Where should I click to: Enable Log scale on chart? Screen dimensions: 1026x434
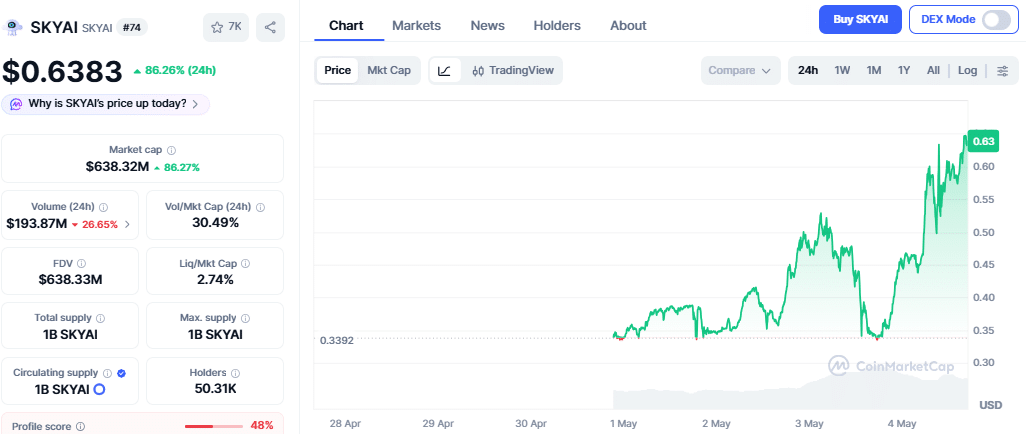coord(968,71)
